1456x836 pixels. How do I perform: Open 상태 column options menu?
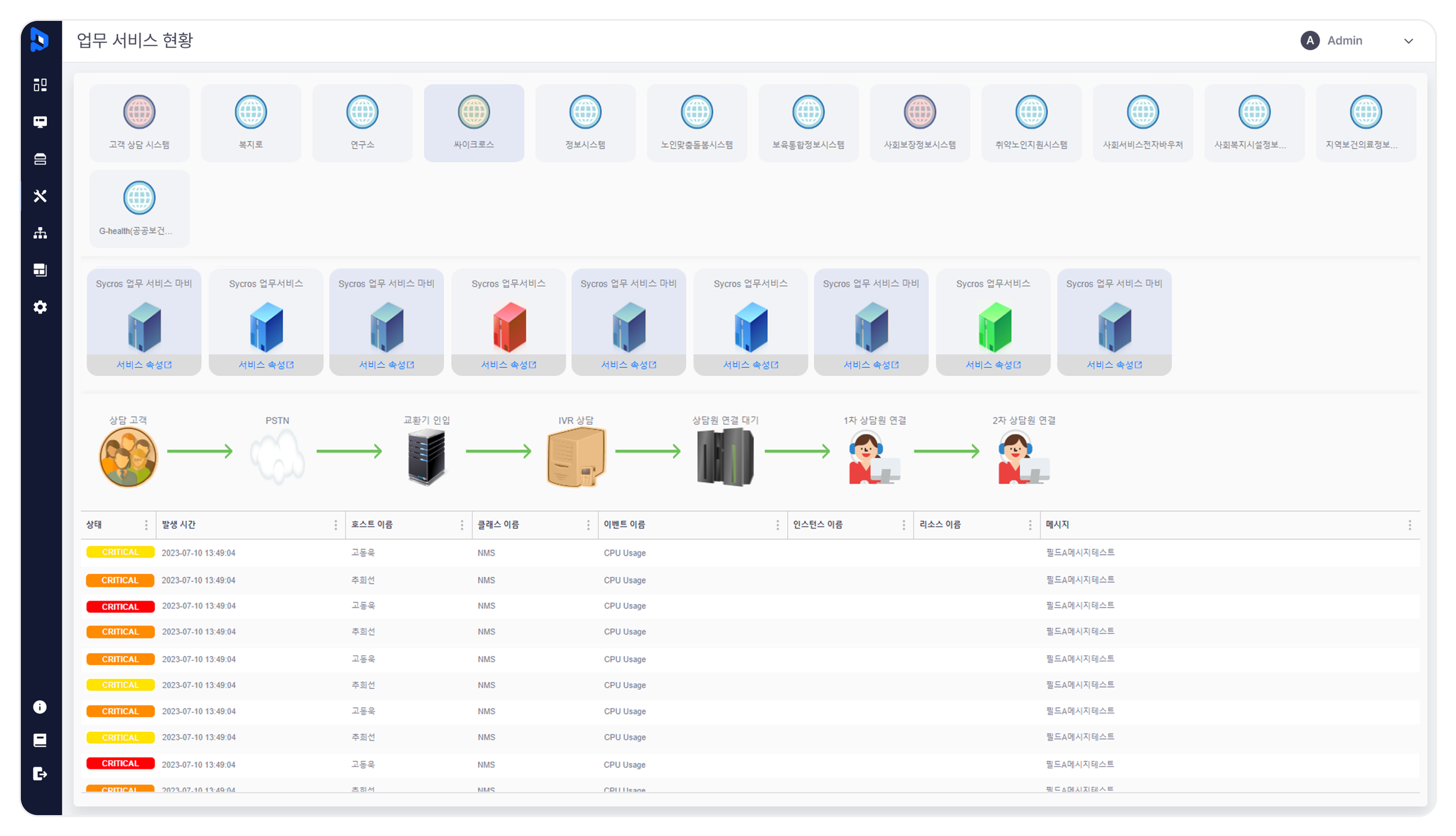146,525
